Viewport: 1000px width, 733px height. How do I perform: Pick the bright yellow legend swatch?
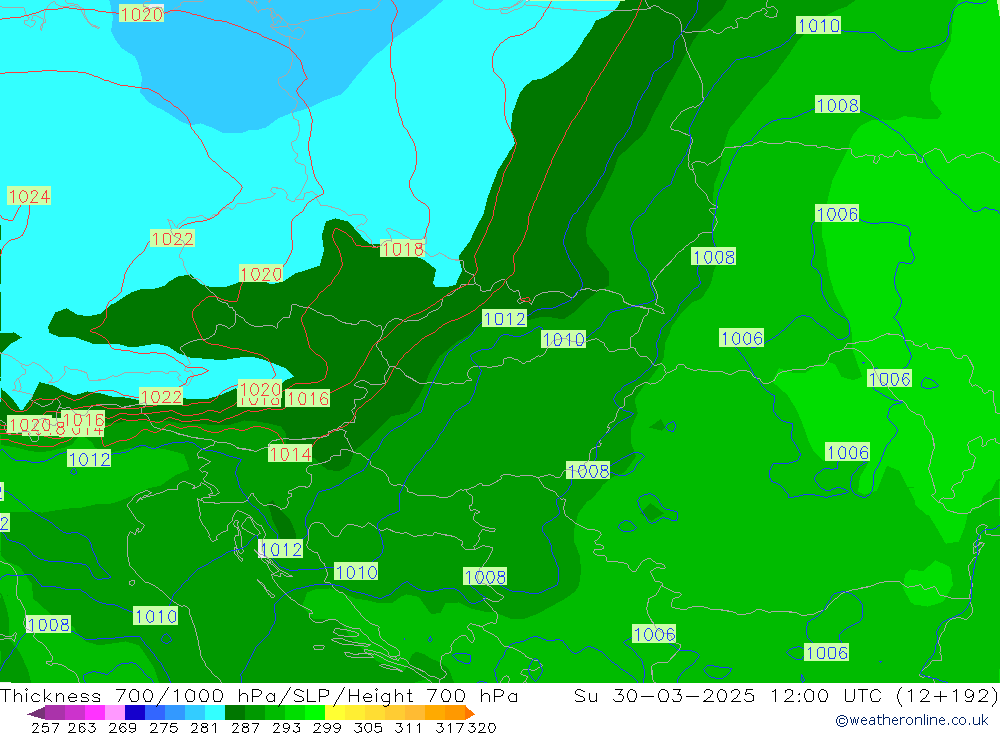click(x=335, y=713)
